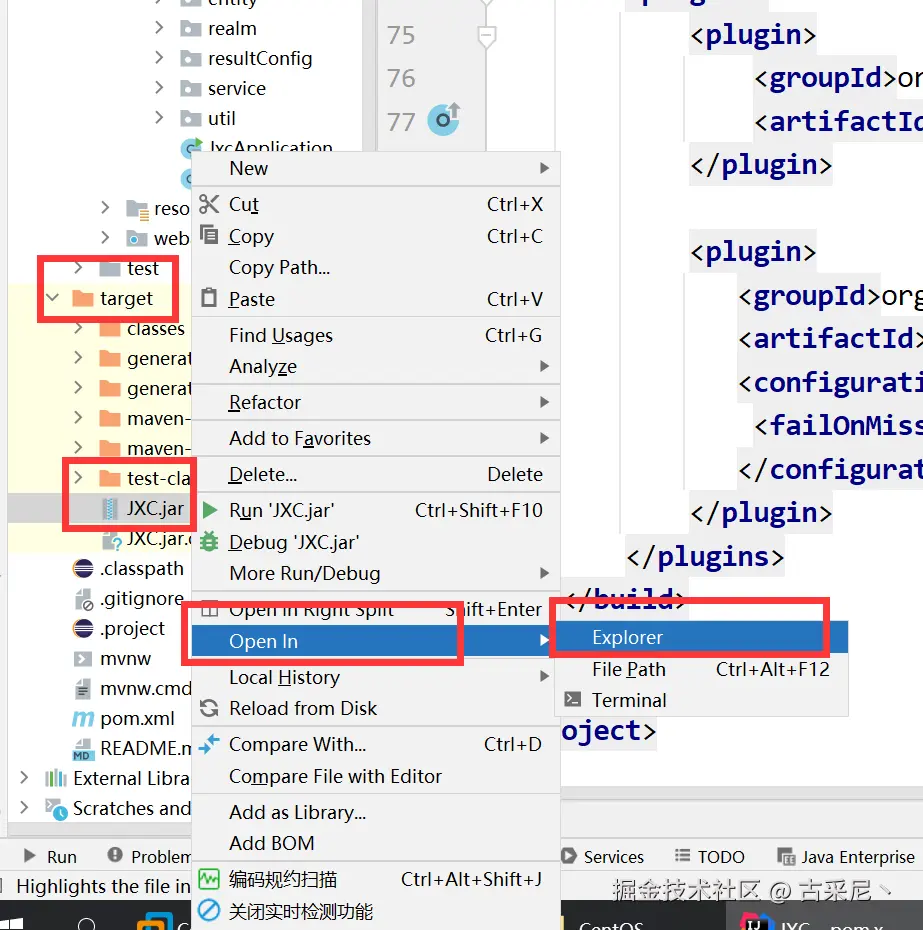The image size is (923, 930).
Task: Click the Debug bug icon
Action: (209, 542)
